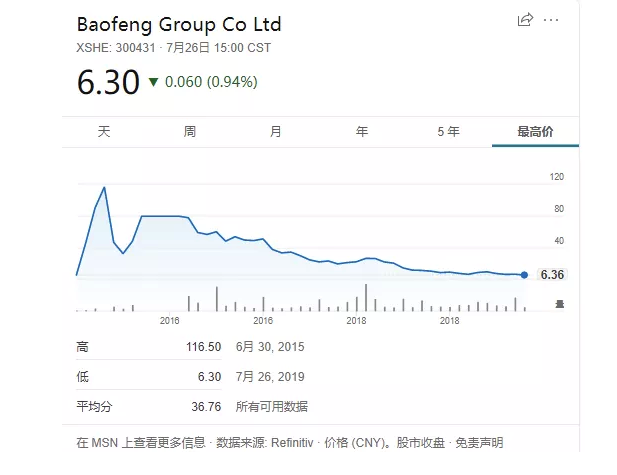Viewport: 617px width, 475px height.
Task: Click the Refinitiv data source link
Action: point(295,442)
